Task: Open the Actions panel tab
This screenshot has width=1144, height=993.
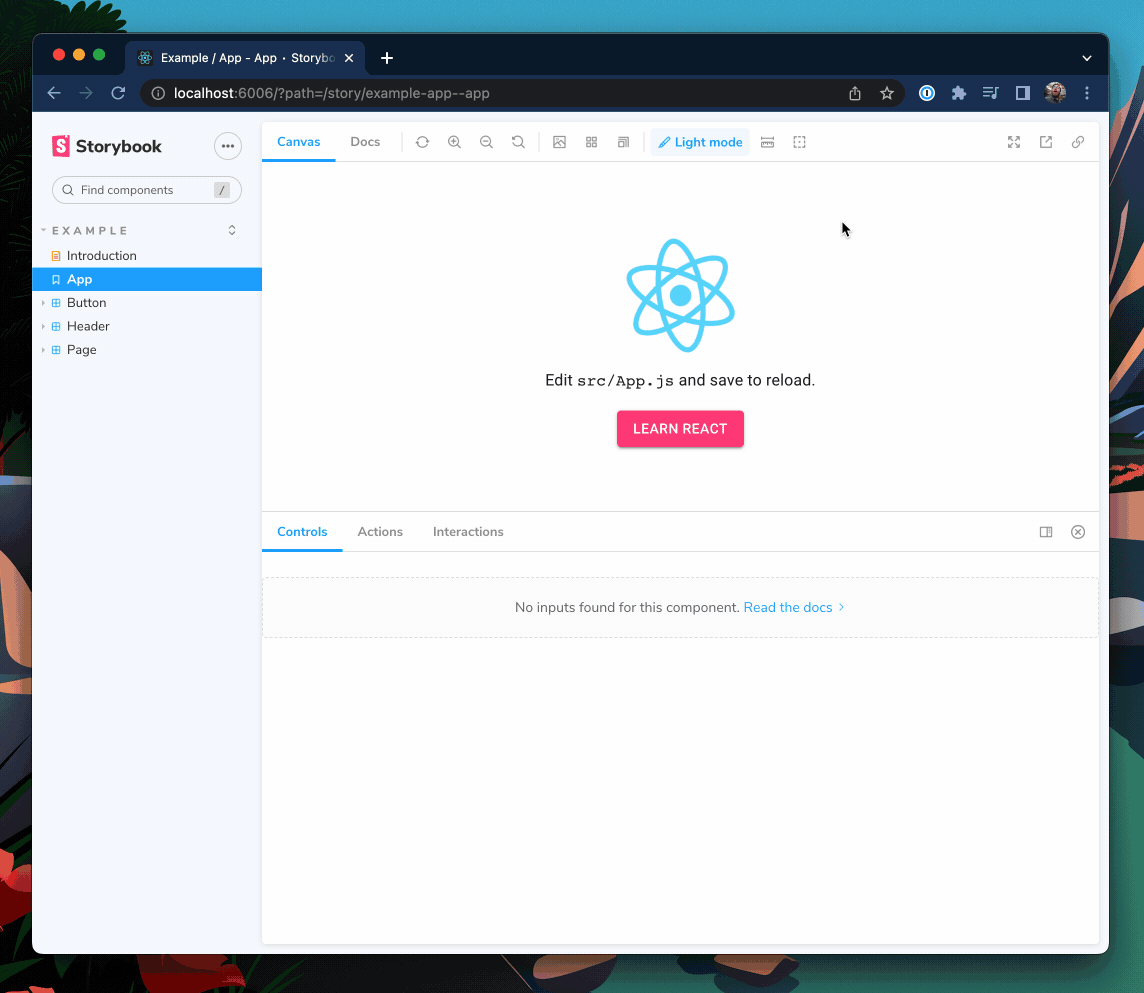Action: (380, 531)
